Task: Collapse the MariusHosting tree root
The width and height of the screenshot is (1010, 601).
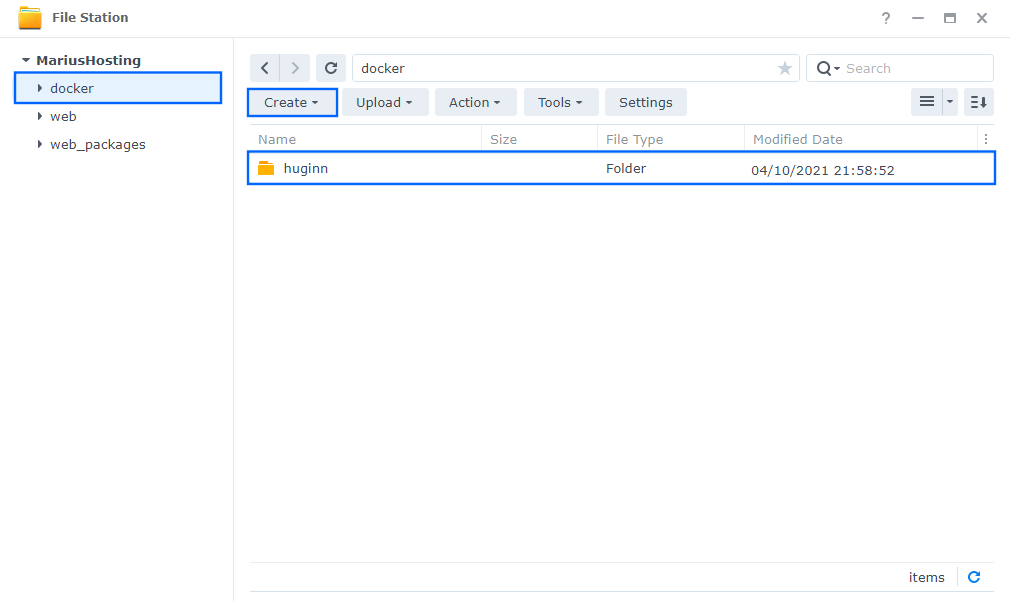Action: (26, 61)
